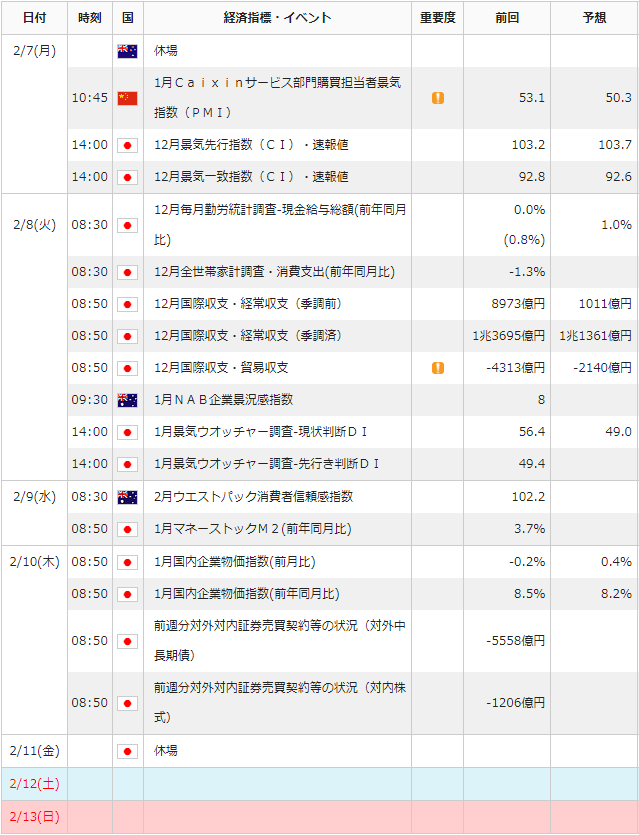The height and width of the screenshot is (835, 639).
Task: Click previous value 8973億円
Action: (x=518, y=304)
